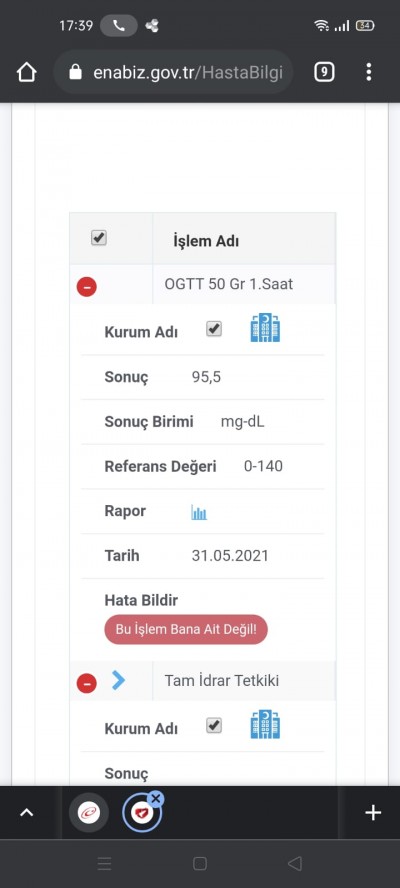This screenshot has height=888, width=400.
Task: Open the Rapor bar chart icon
Action: 199,512
